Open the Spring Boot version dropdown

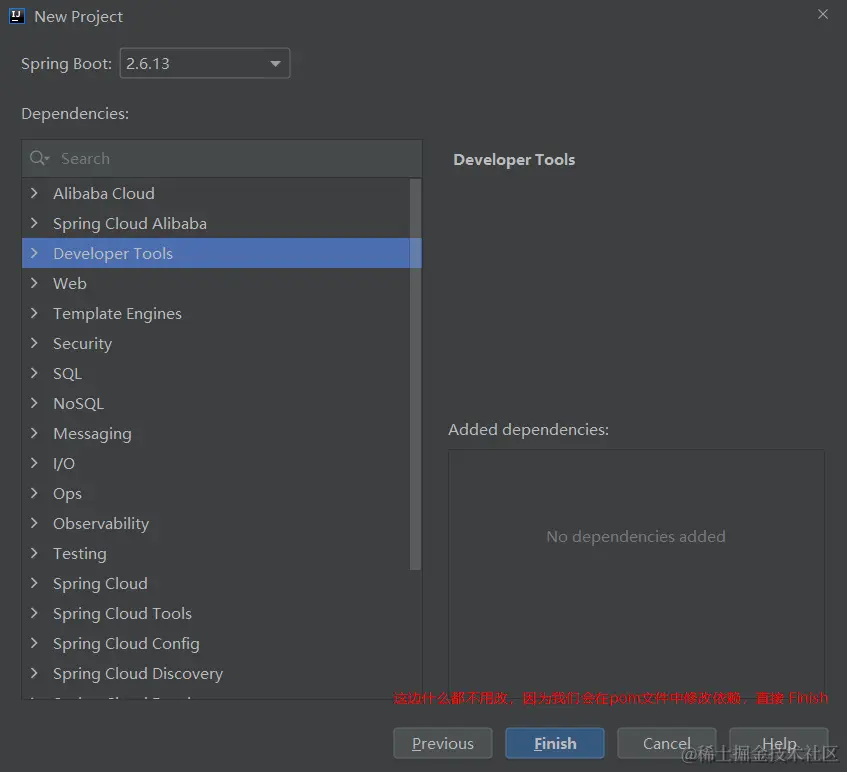coord(205,63)
